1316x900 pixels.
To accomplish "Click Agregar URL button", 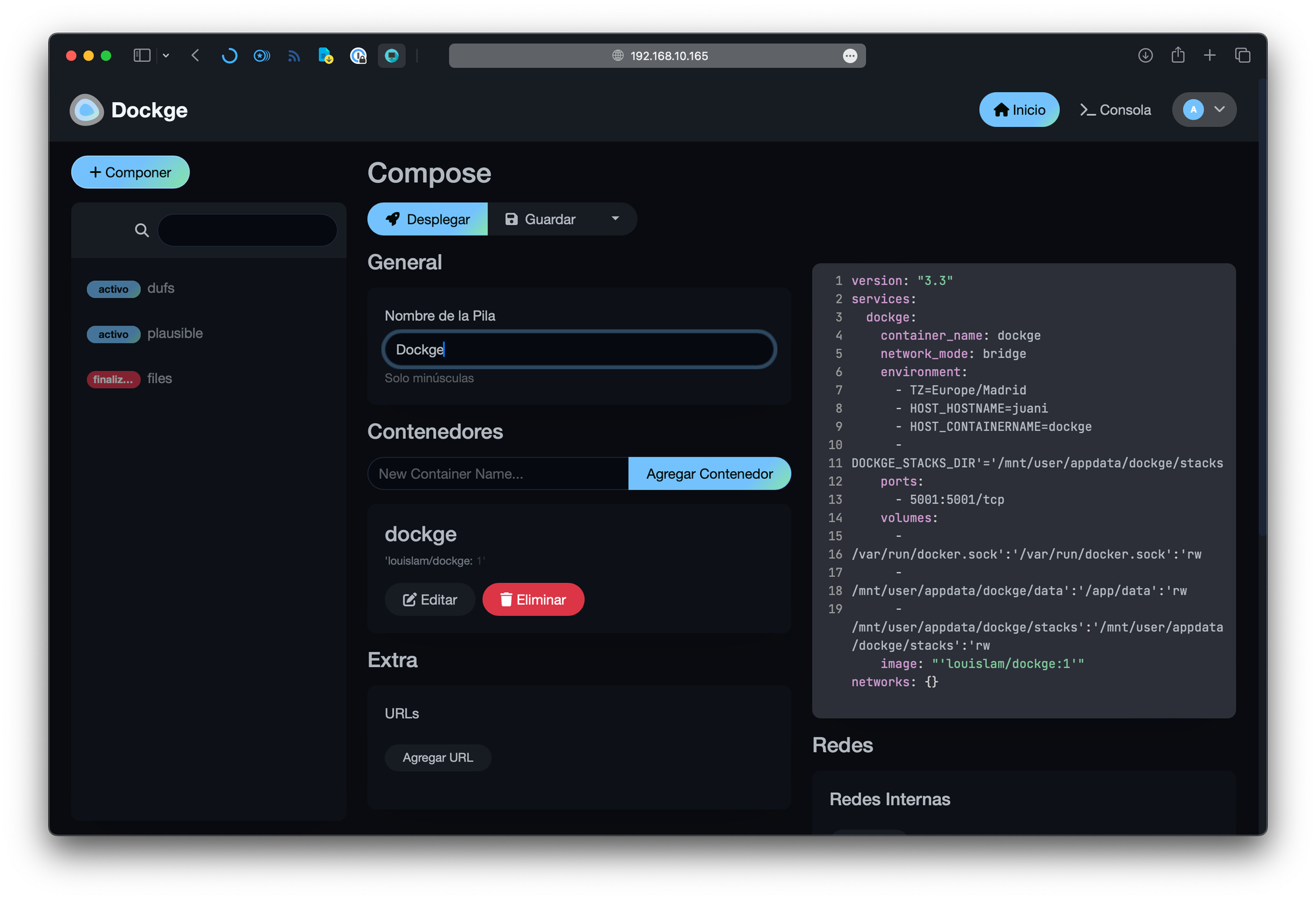I will 438,758.
